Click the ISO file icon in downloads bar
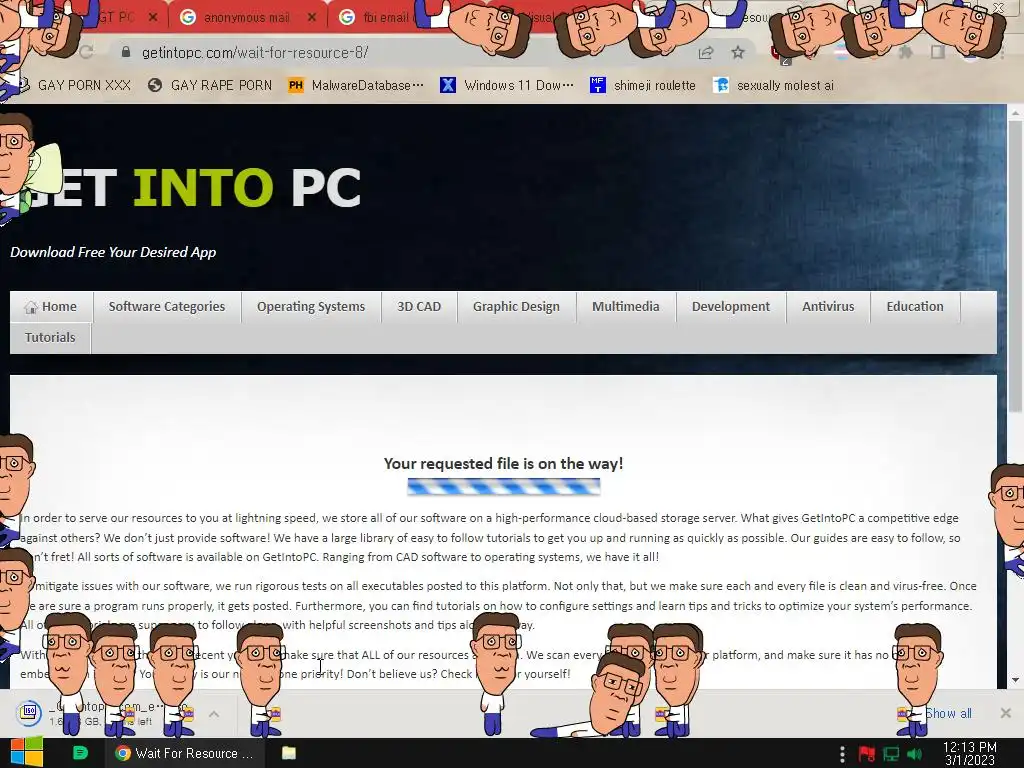The height and width of the screenshot is (768, 1024). click(x=29, y=712)
